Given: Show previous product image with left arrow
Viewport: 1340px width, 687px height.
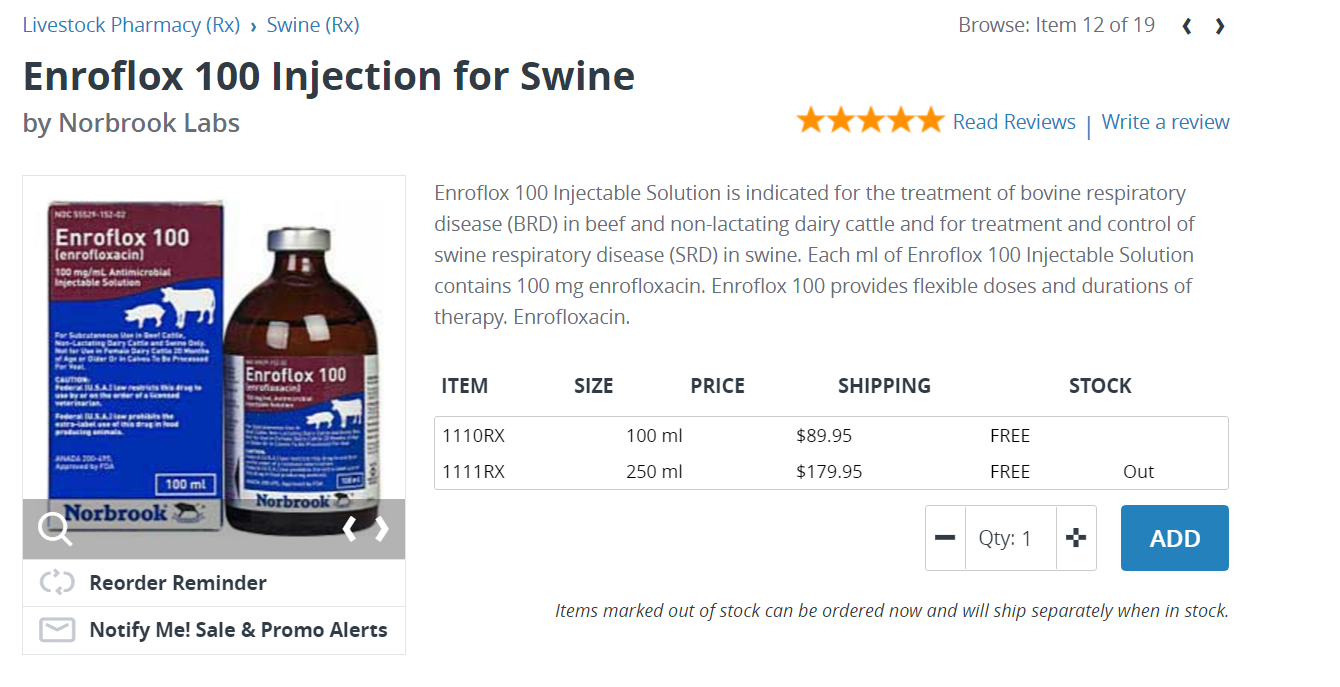Looking at the screenshot, I should pyautogui.click(x=350, y=529).
